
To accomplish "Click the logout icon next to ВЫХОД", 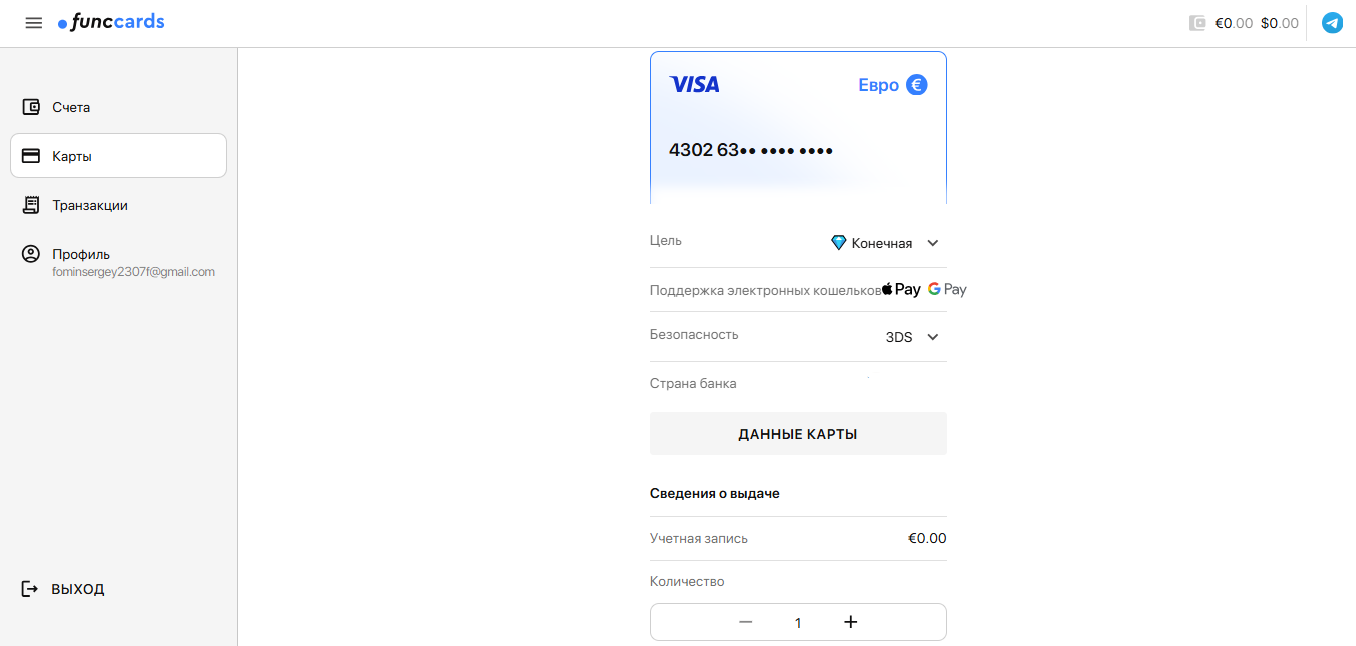I will (28, 588).
